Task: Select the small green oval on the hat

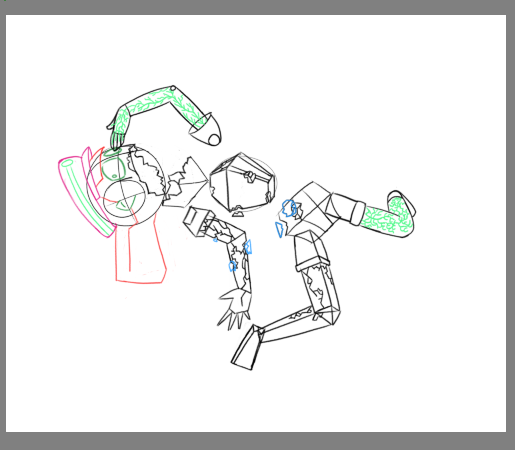Action: (67, 163)
